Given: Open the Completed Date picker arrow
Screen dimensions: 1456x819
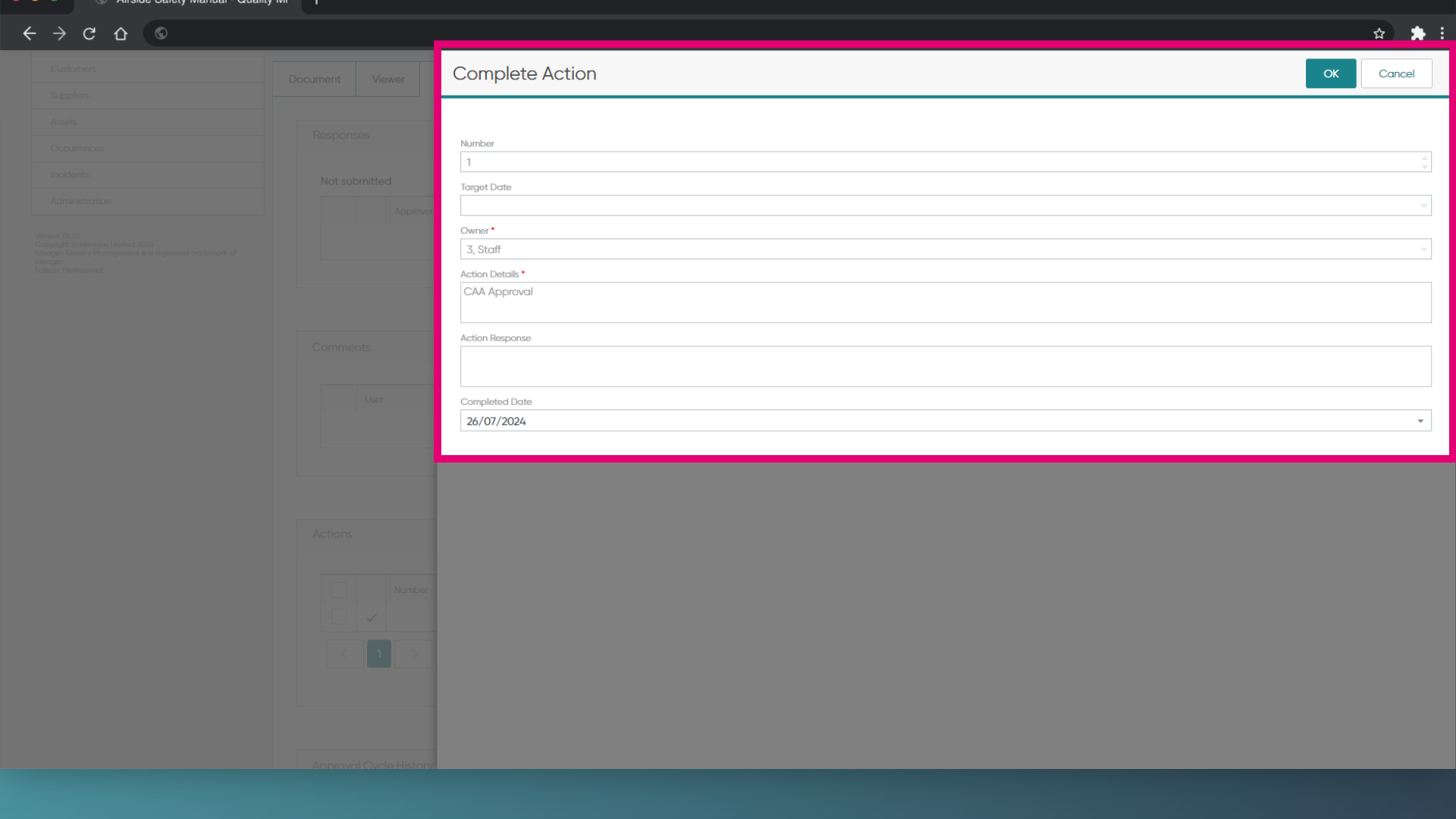Looking at the screenshot, I should point(1420,421).
